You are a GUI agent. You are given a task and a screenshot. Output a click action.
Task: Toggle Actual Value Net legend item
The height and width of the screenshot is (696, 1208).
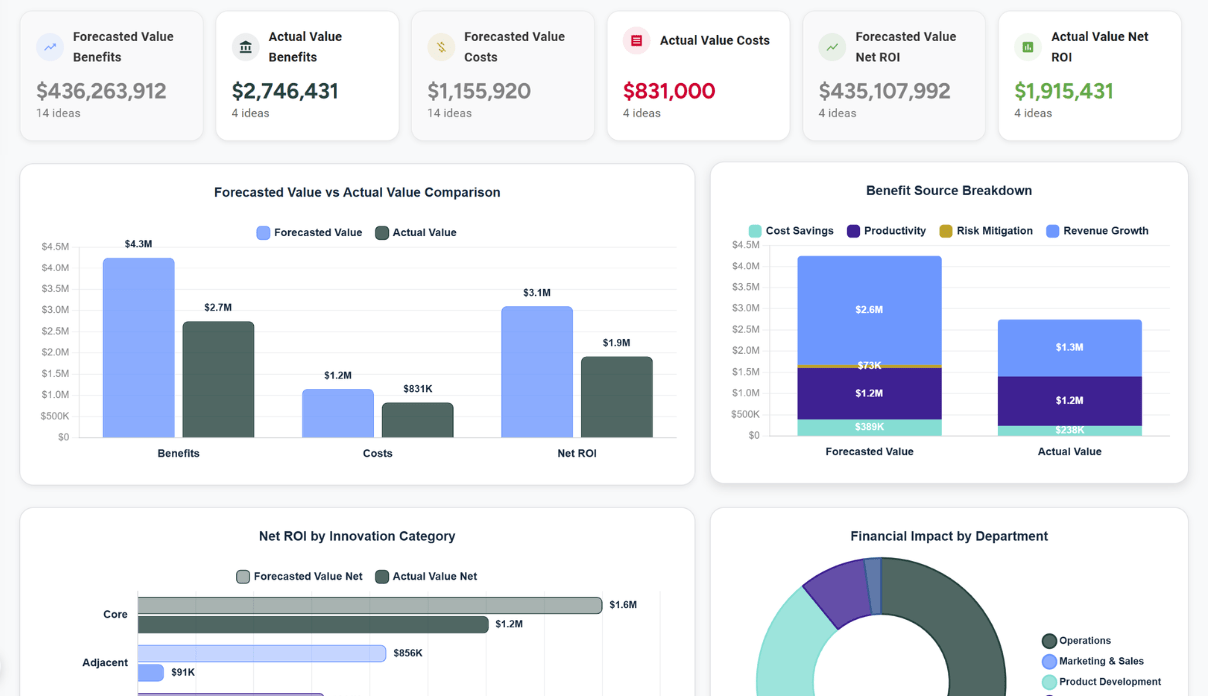[426, 577]
